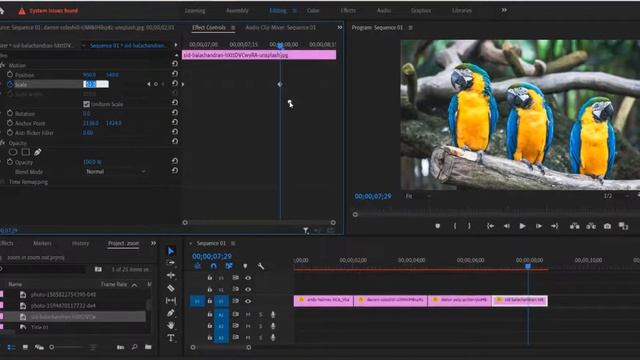
Task: Reset the Rotation parameter
Action: 175,113
